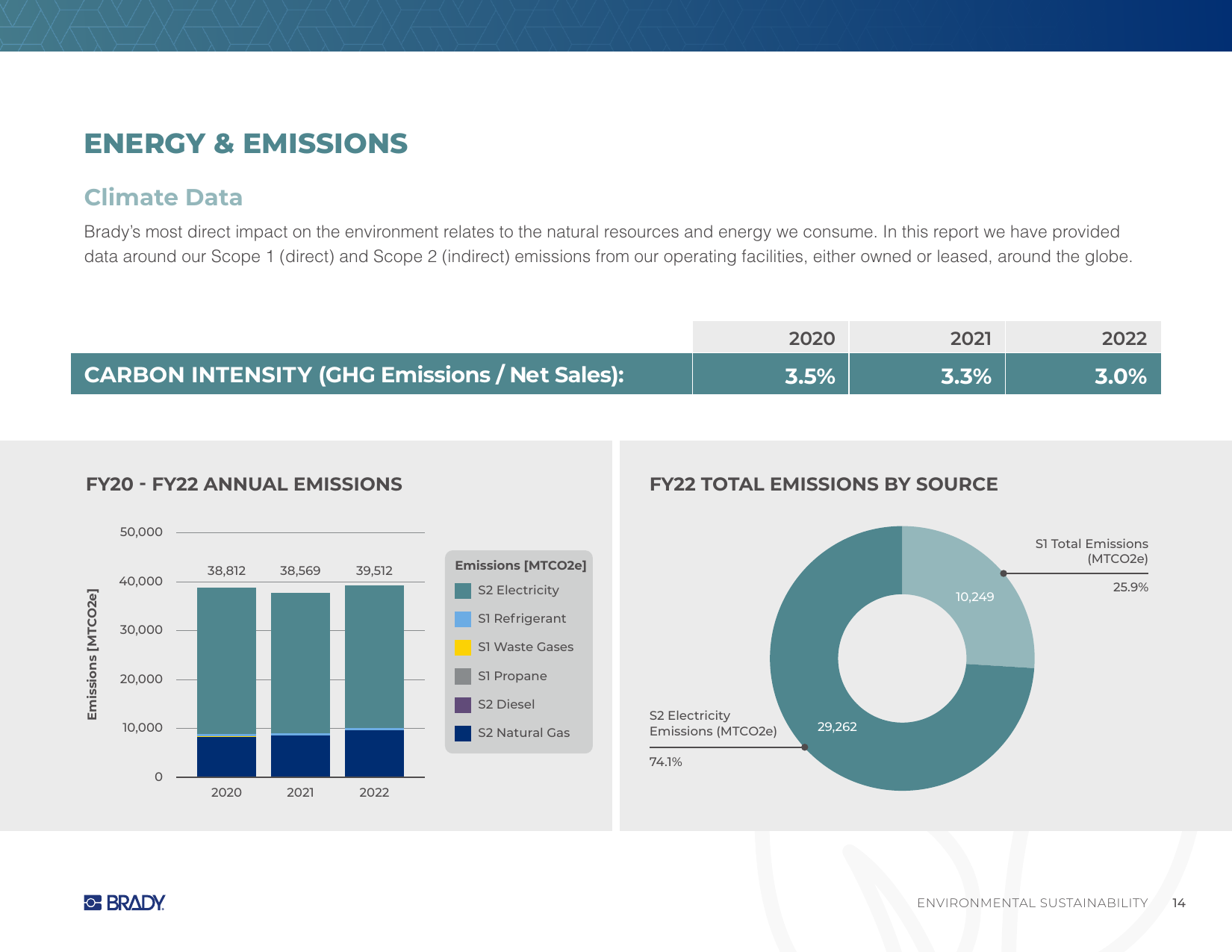
Task: Click the 39,512 bar total label
Action: point(374,570)
